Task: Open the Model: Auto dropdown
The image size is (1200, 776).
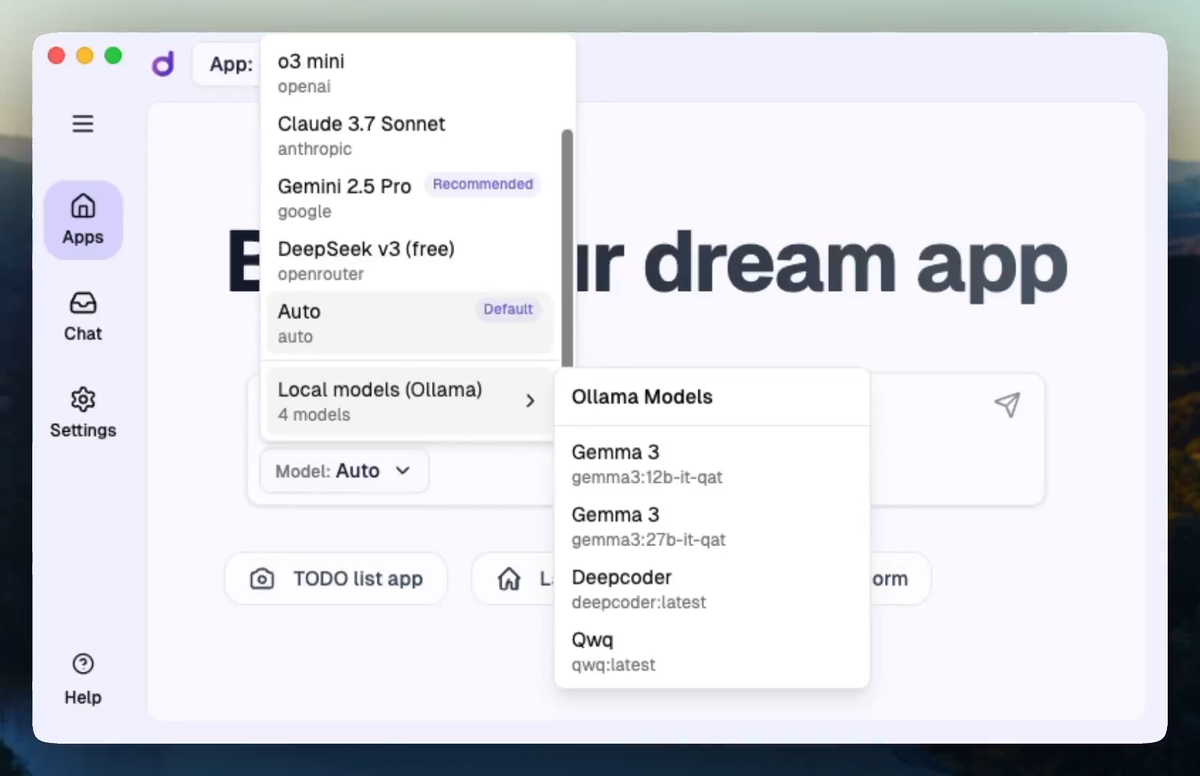Action: click(344, 471)
